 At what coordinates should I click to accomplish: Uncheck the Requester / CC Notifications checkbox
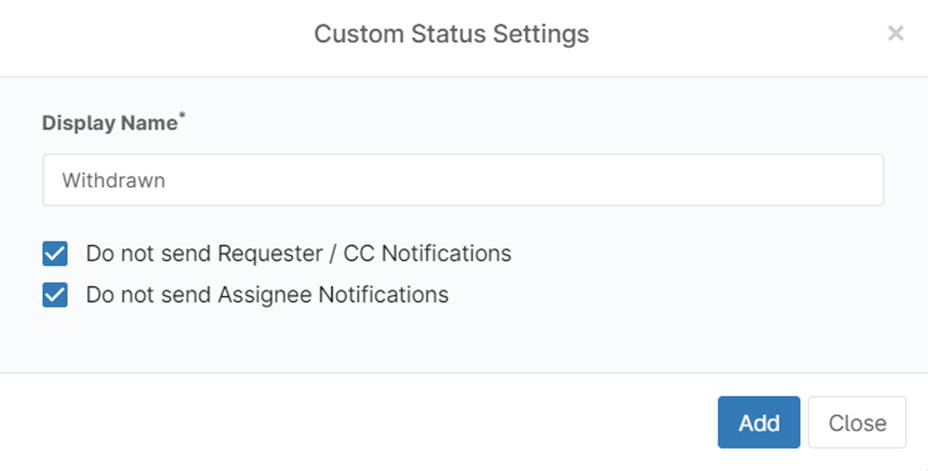(55, 254)
